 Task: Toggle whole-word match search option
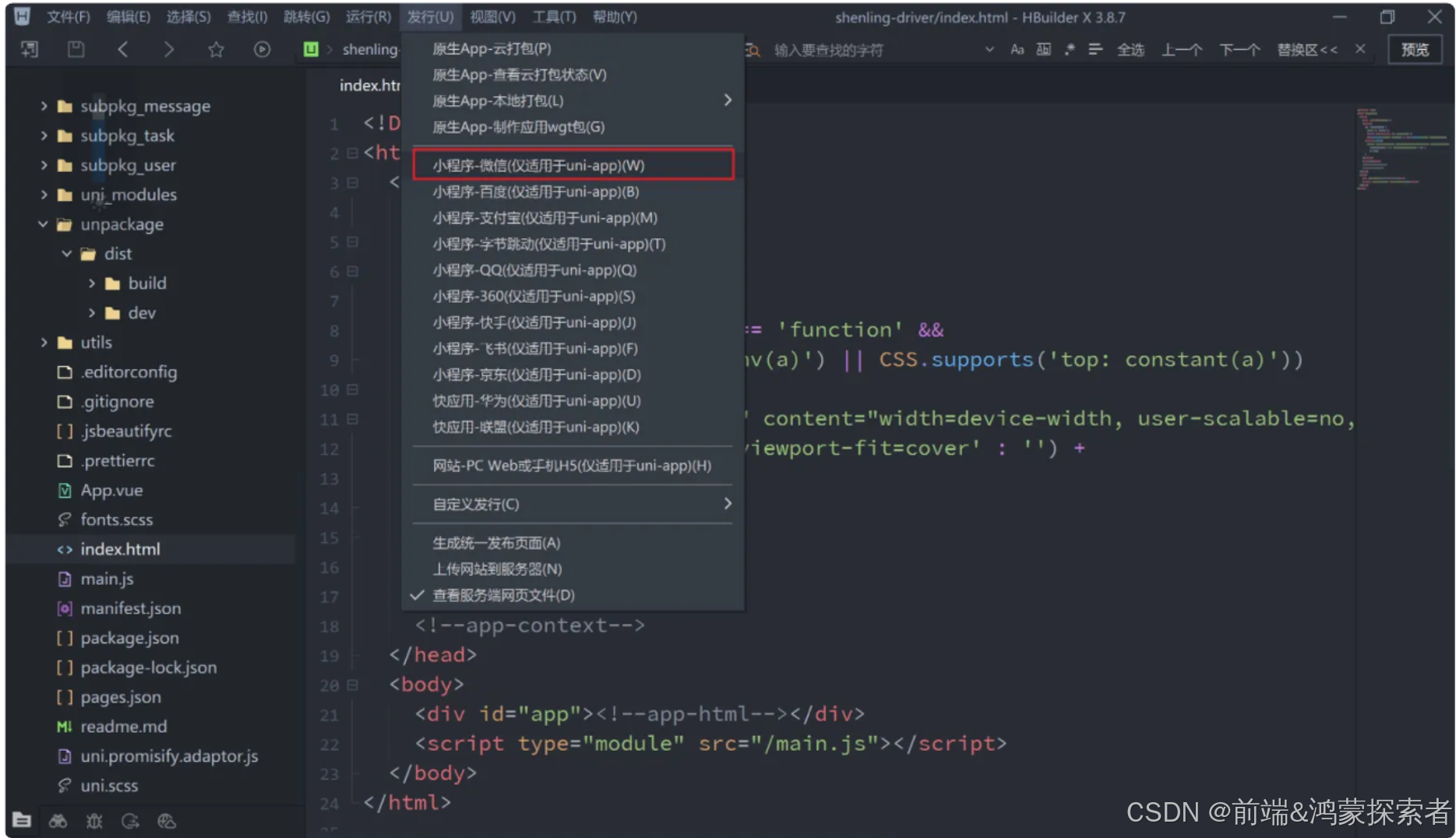pos(1044,49)
